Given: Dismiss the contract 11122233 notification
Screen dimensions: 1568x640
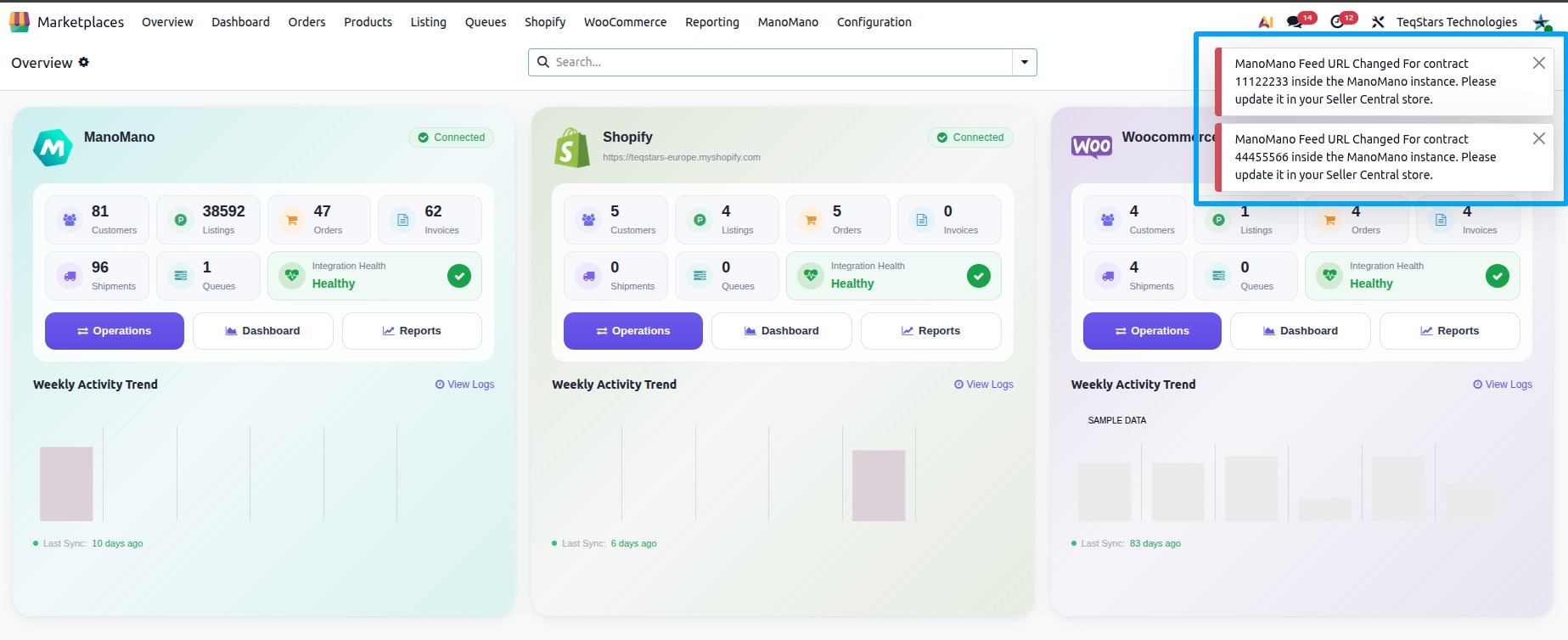Looking at the screenshot, I should point(1538,63).
